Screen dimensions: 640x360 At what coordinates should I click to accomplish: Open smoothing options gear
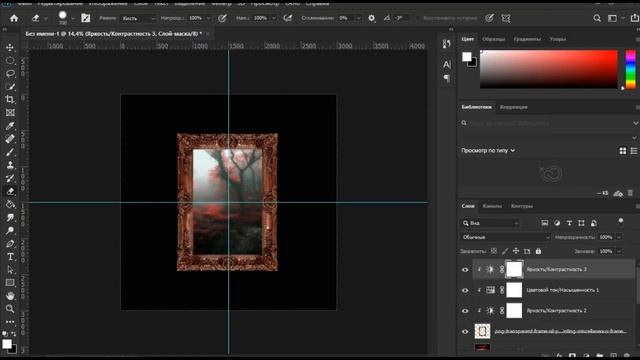[371, 18]
